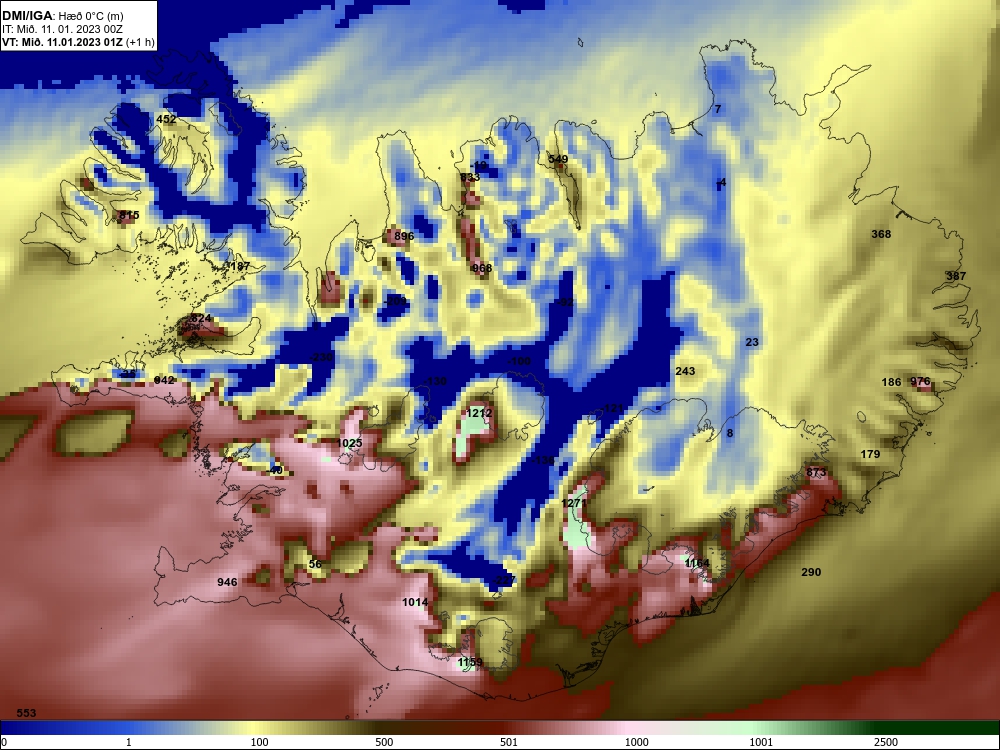The image size is (1000, 750).
Task: Click the '290' value off the southeast coast
Action: pos(811,572)
